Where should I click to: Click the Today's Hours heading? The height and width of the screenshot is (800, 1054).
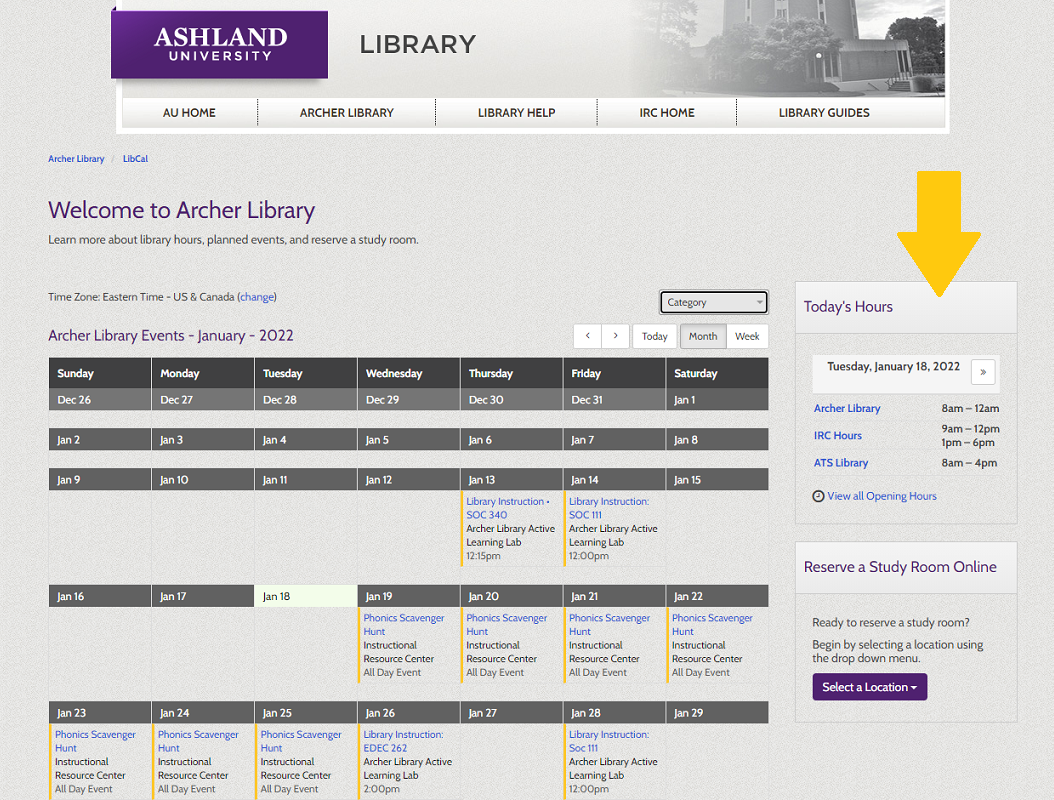coord(848,307)
